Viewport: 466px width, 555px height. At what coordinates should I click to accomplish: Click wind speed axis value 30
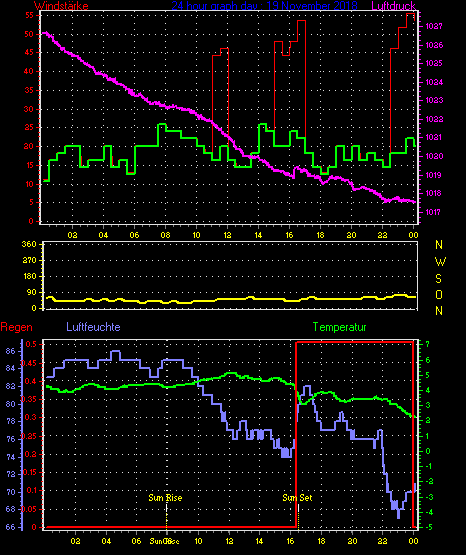pos(29,109)
